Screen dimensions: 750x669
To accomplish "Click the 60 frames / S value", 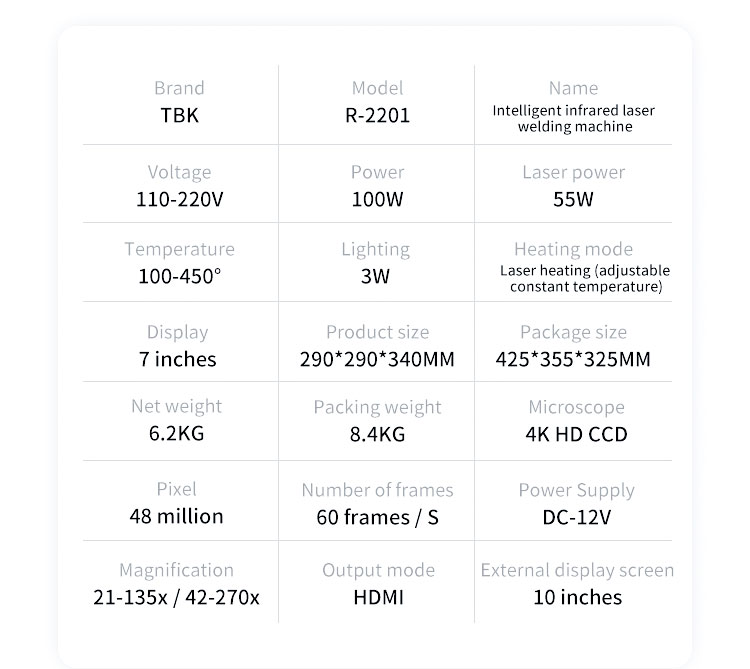I will (377, 517).
